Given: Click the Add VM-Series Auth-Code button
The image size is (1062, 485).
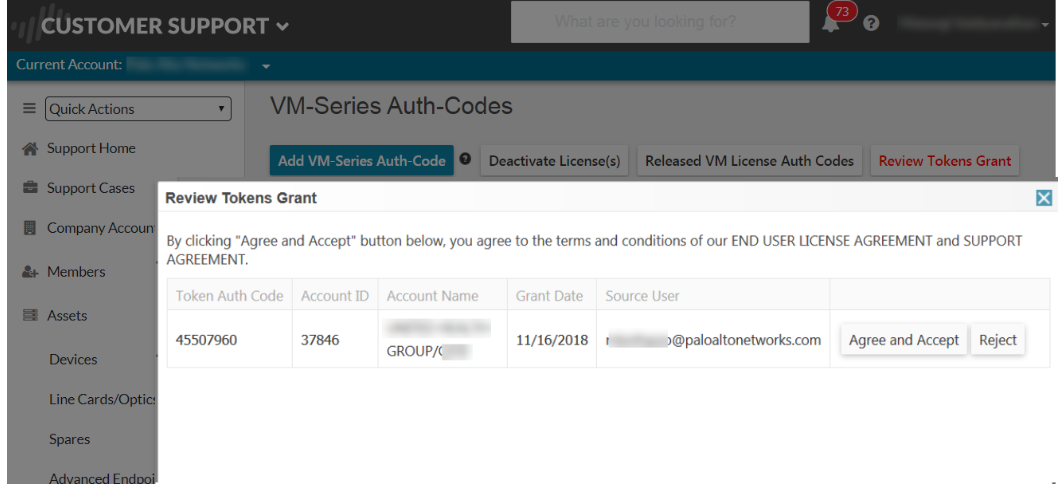Looking at the screenshot, I should [x=361, y=160].
